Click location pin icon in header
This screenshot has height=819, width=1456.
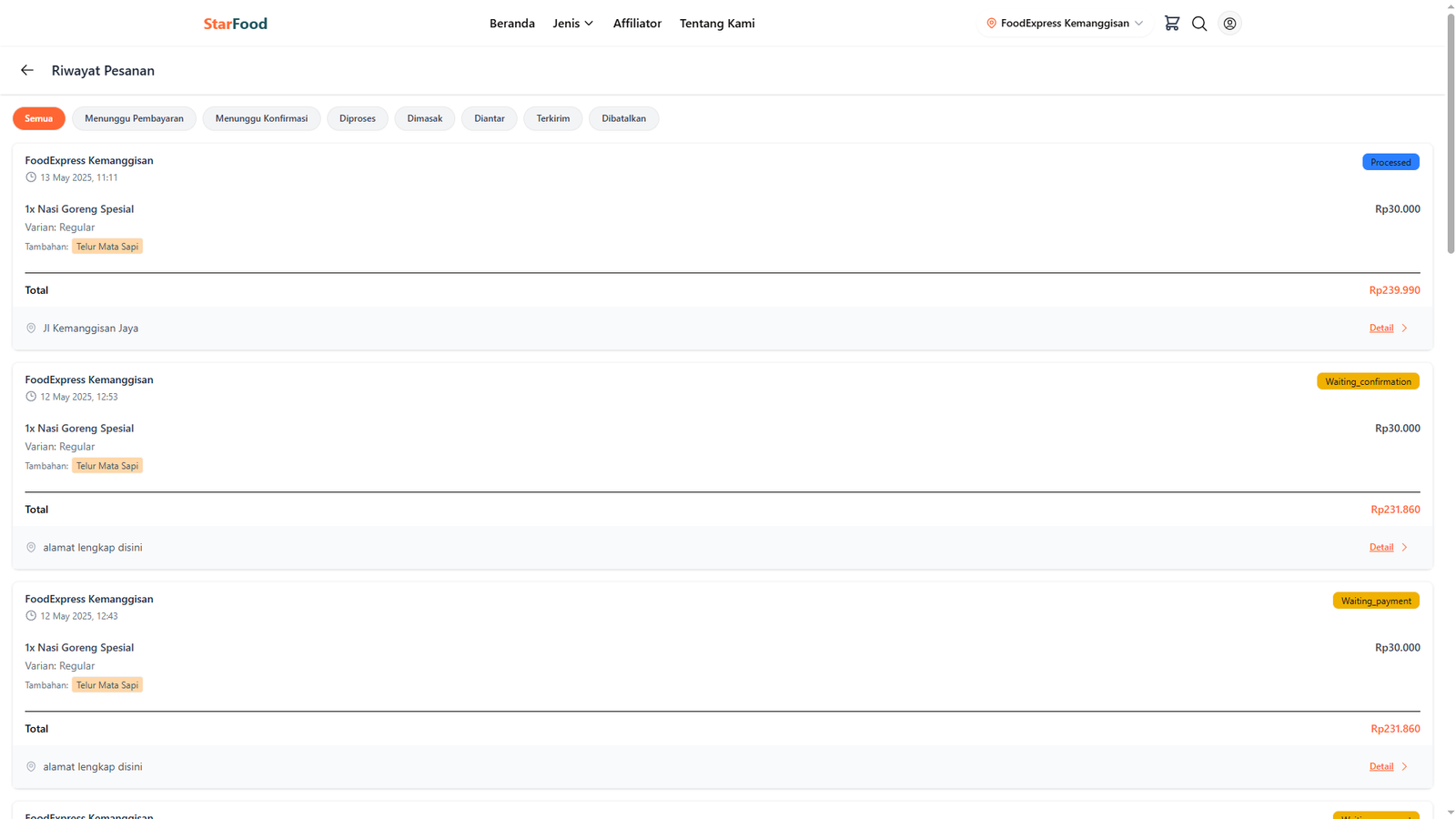click(x=991, y=24)
